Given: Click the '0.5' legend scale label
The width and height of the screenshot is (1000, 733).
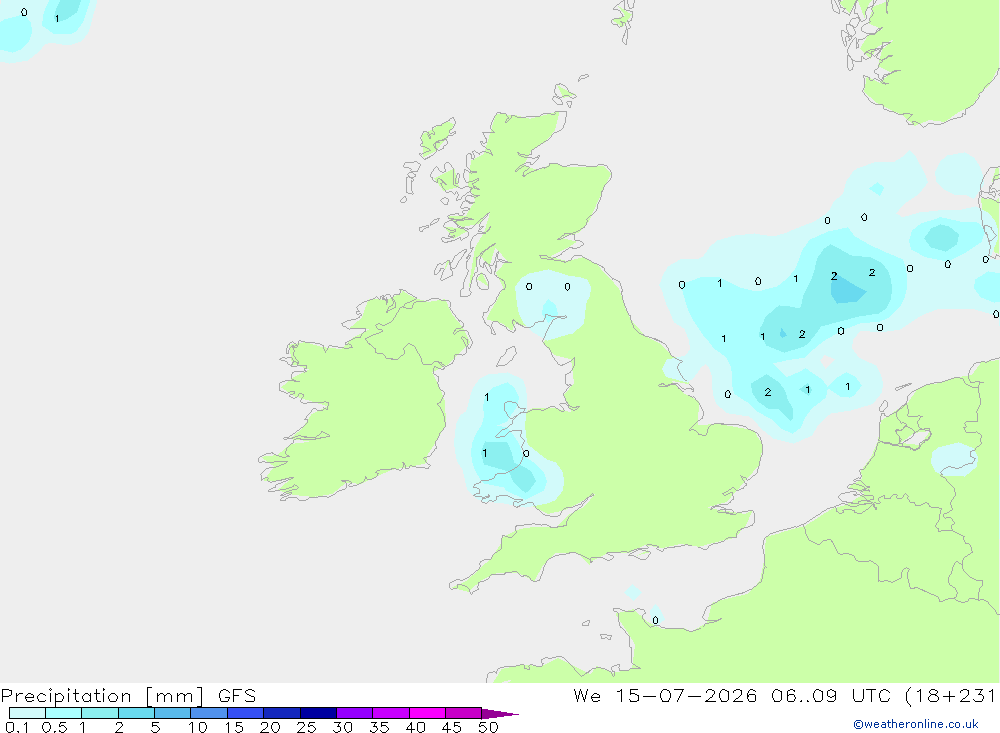Looking at the screenshot, I should (x=54, y=727).
